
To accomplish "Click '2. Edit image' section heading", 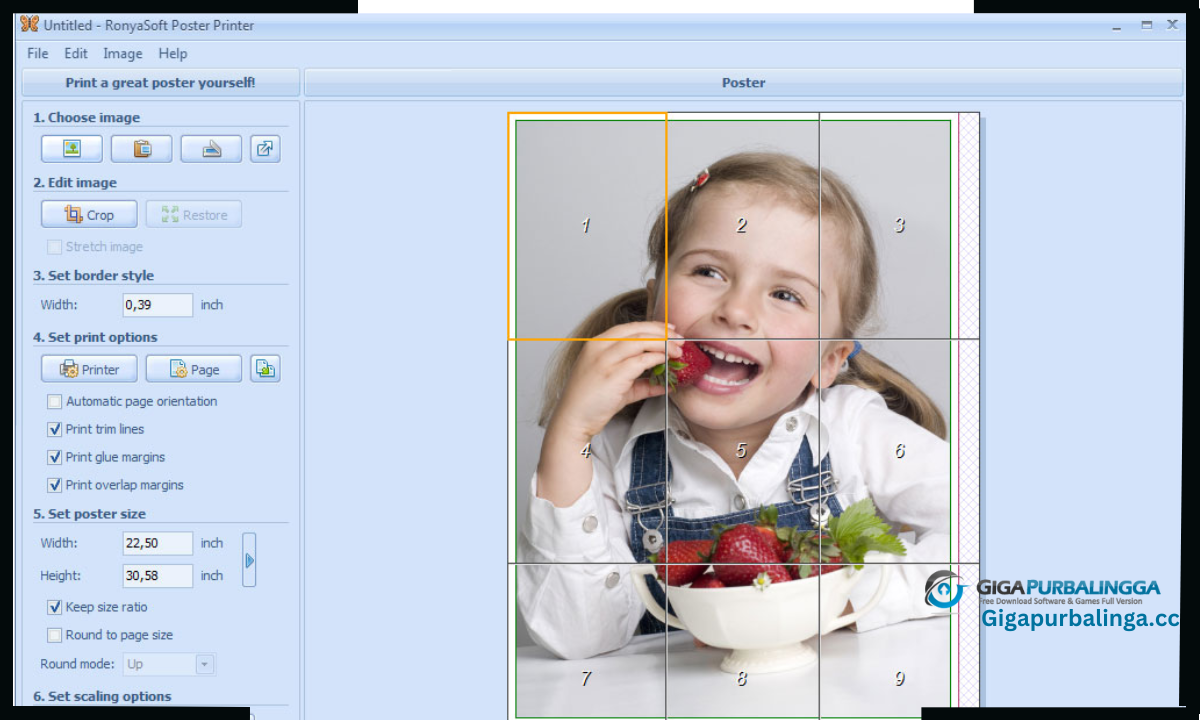I will tap(75, 183).
